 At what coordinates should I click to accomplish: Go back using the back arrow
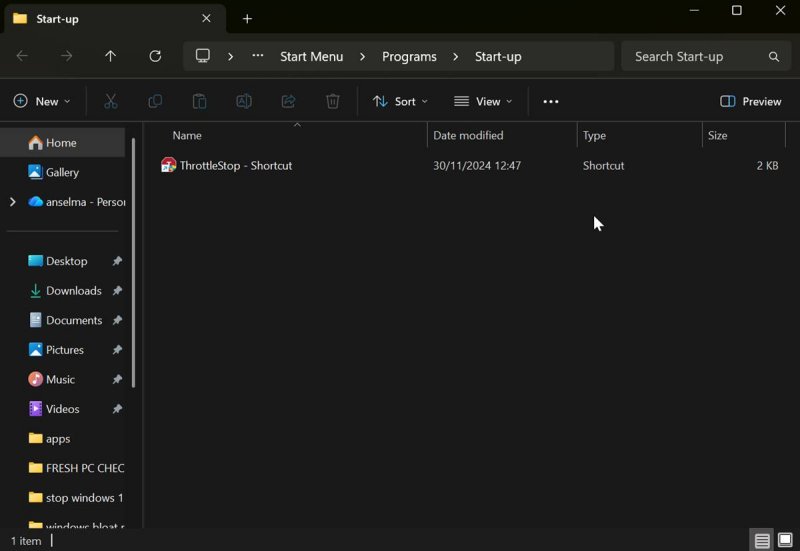tap(22, 56)
